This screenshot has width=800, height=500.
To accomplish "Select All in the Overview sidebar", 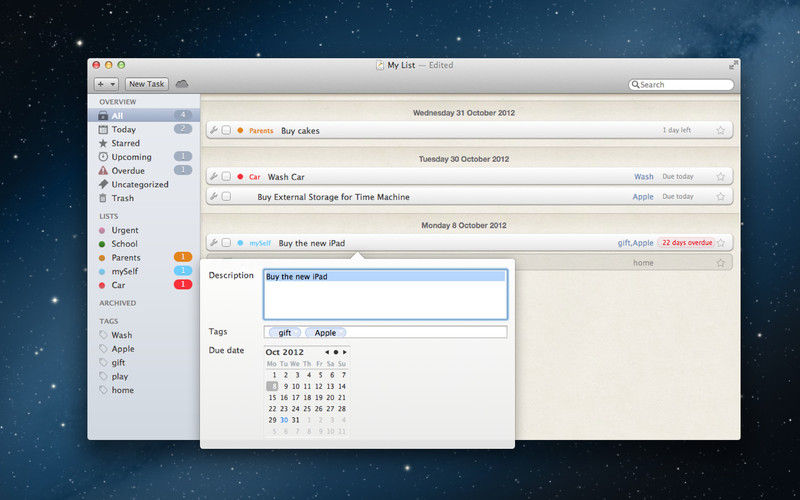I will coord(144,115).
